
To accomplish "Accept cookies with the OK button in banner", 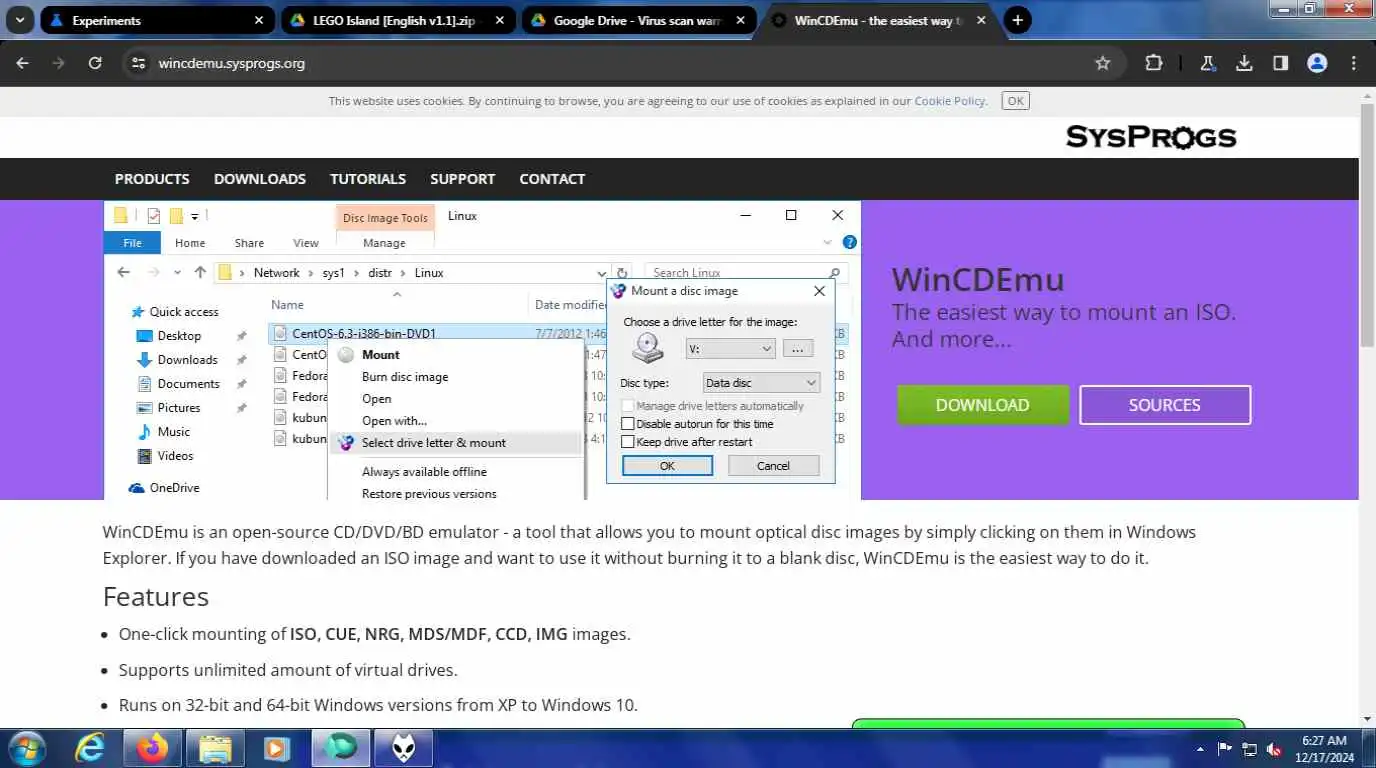I will point(1015,101).
